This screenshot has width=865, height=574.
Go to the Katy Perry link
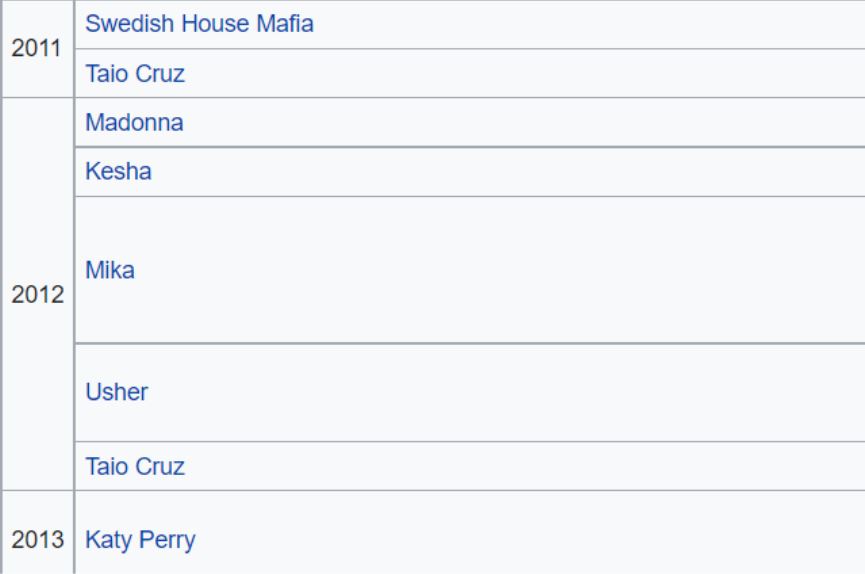point(140,540)
